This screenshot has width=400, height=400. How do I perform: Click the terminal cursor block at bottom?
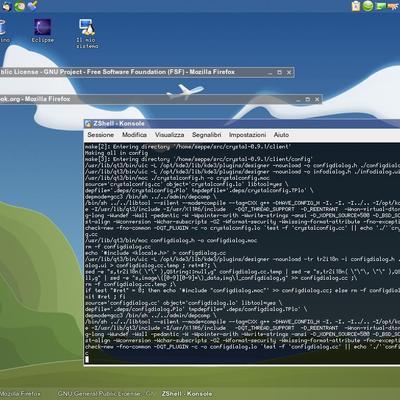point(87,359)
